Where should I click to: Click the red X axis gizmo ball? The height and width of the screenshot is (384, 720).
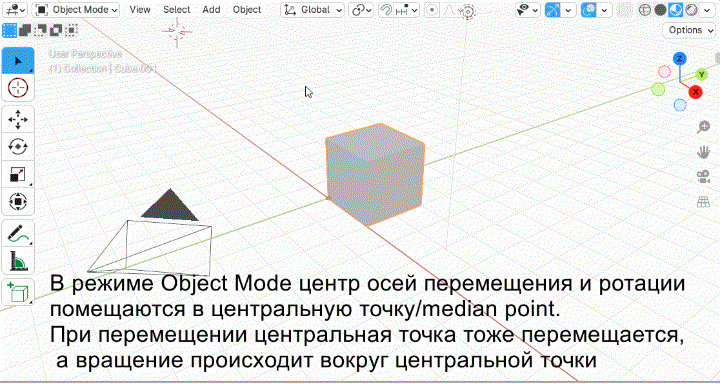[696, 92]
